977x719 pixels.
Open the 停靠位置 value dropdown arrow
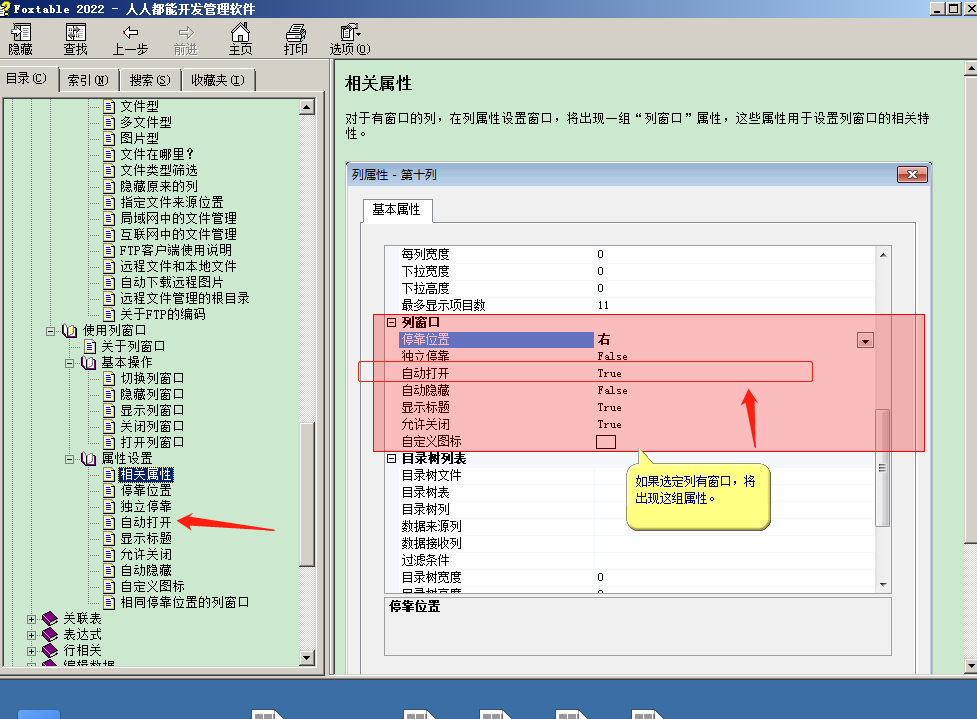click(865, 340)
